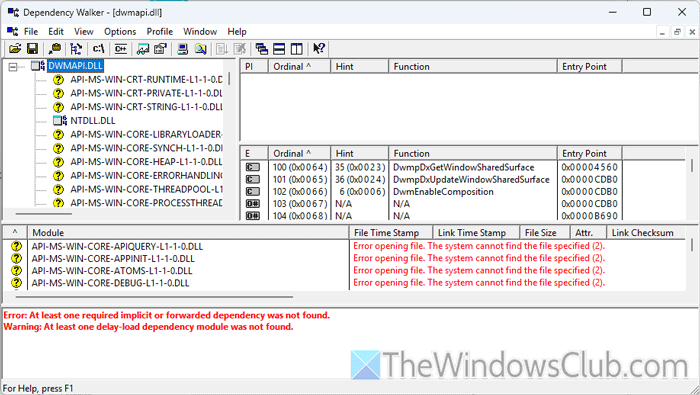Close the inner dwmapi.dll document window
Screen dimensions: 700x395
tap(692, 32)
